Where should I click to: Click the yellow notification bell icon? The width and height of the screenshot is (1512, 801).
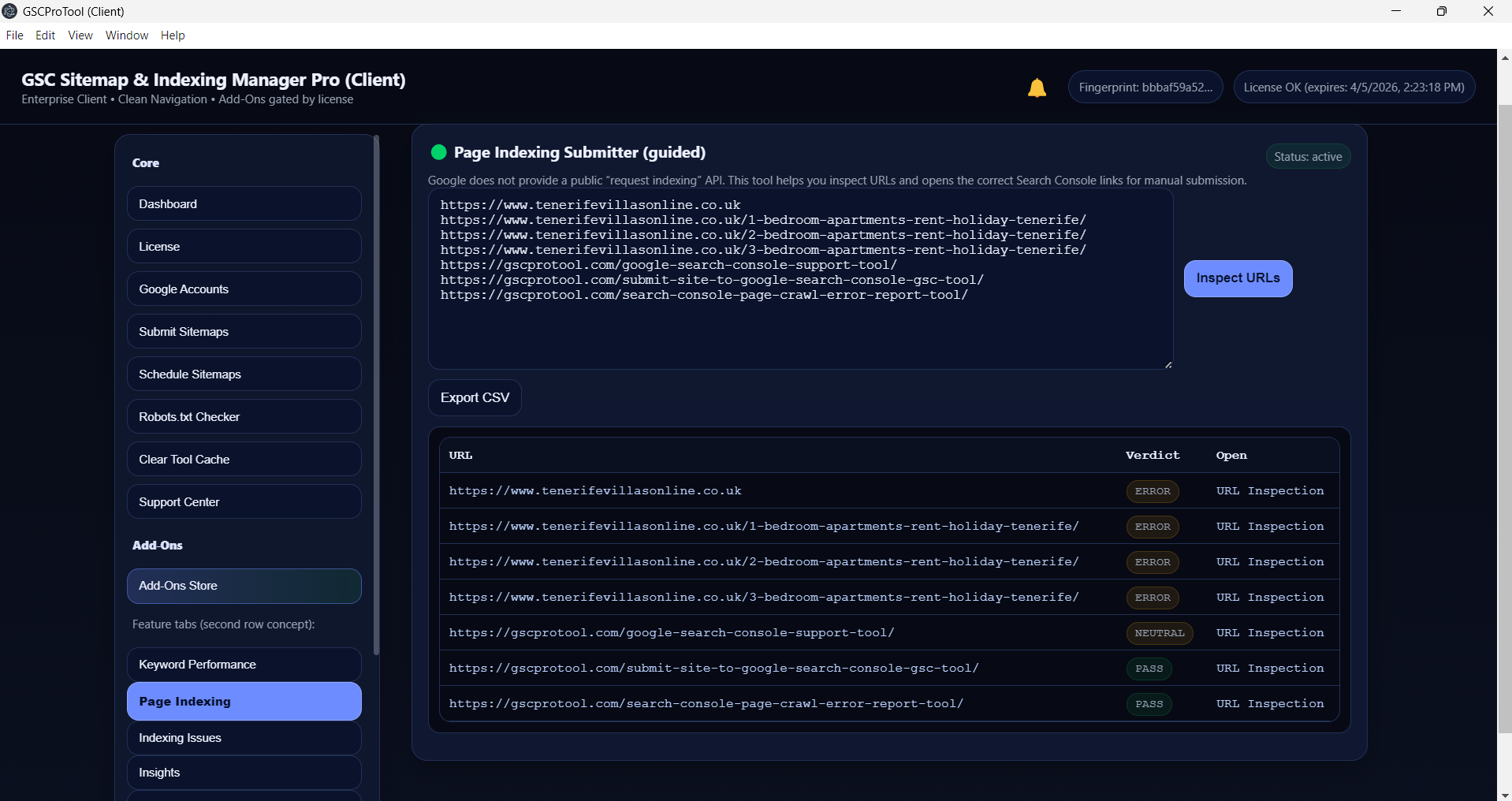click(x=1037, y=88)
